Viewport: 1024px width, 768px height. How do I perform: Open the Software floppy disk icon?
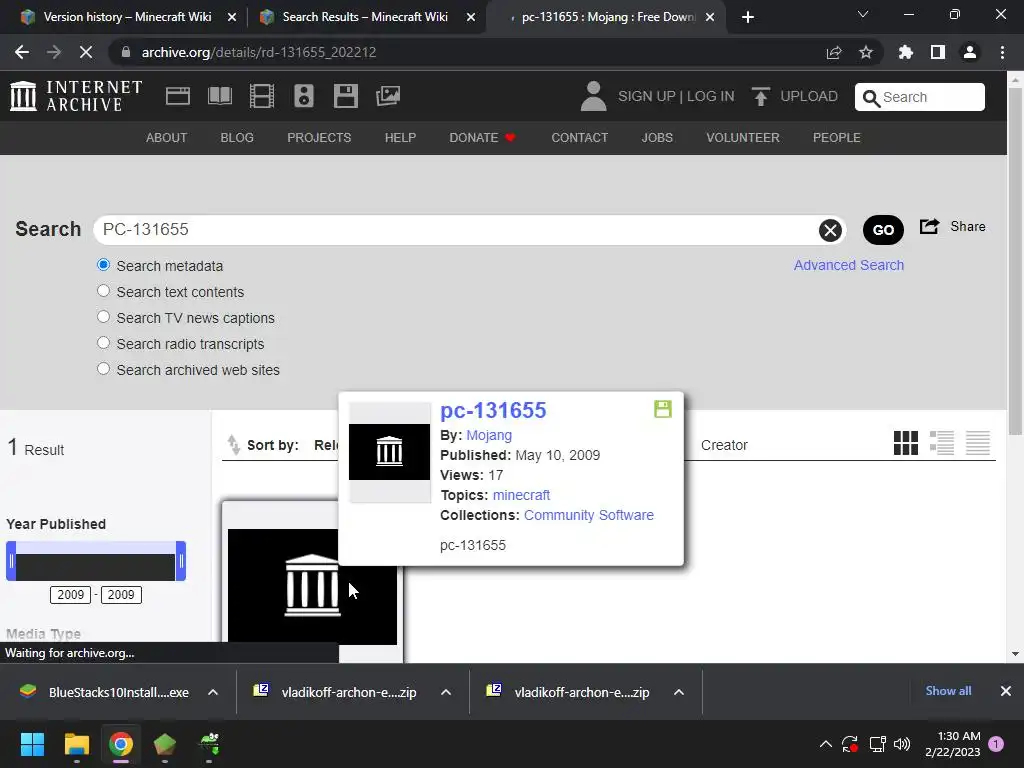(x=345, y=96)
